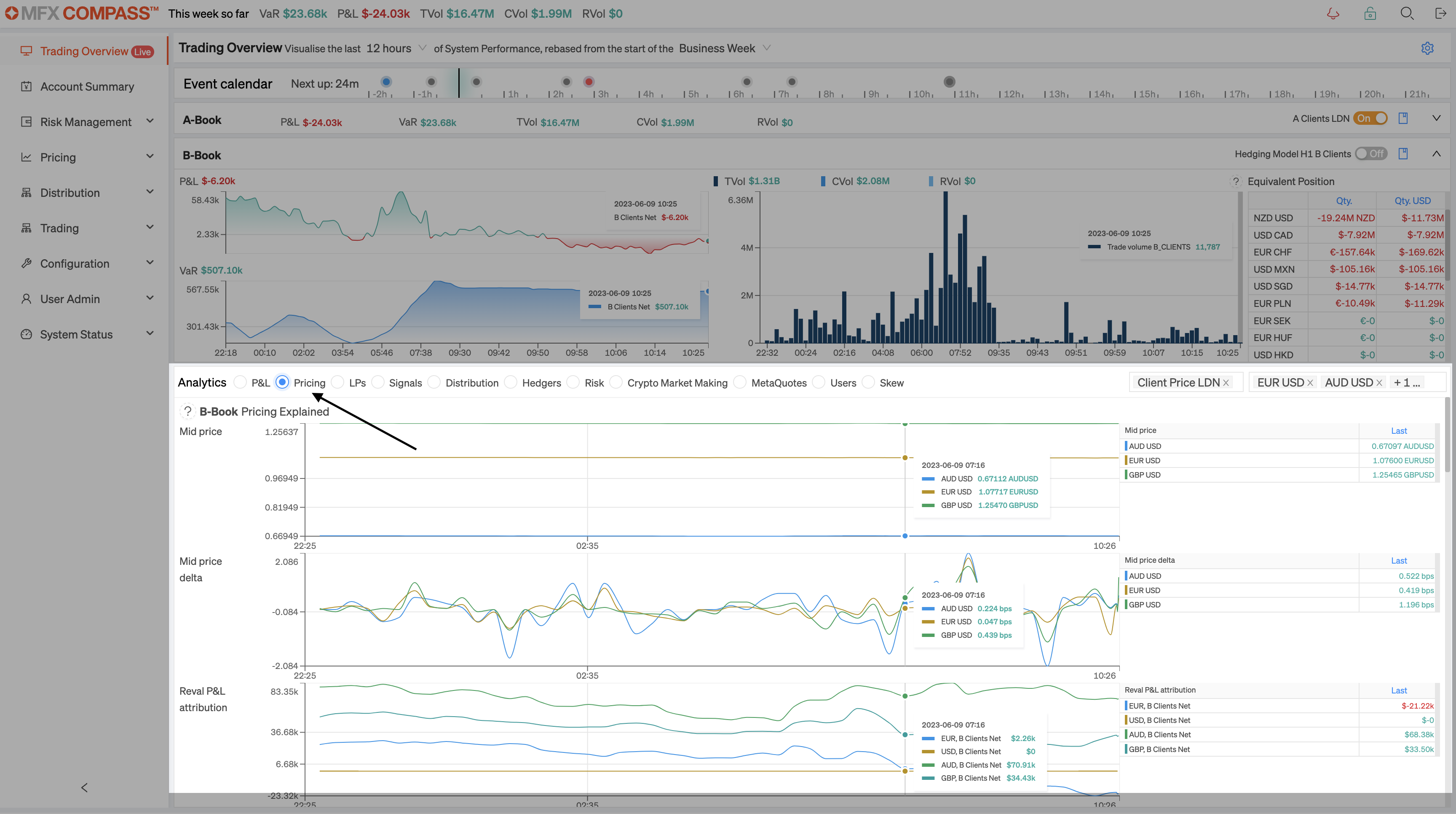Collapse the sidebar with the left arrow

[84, 787]
